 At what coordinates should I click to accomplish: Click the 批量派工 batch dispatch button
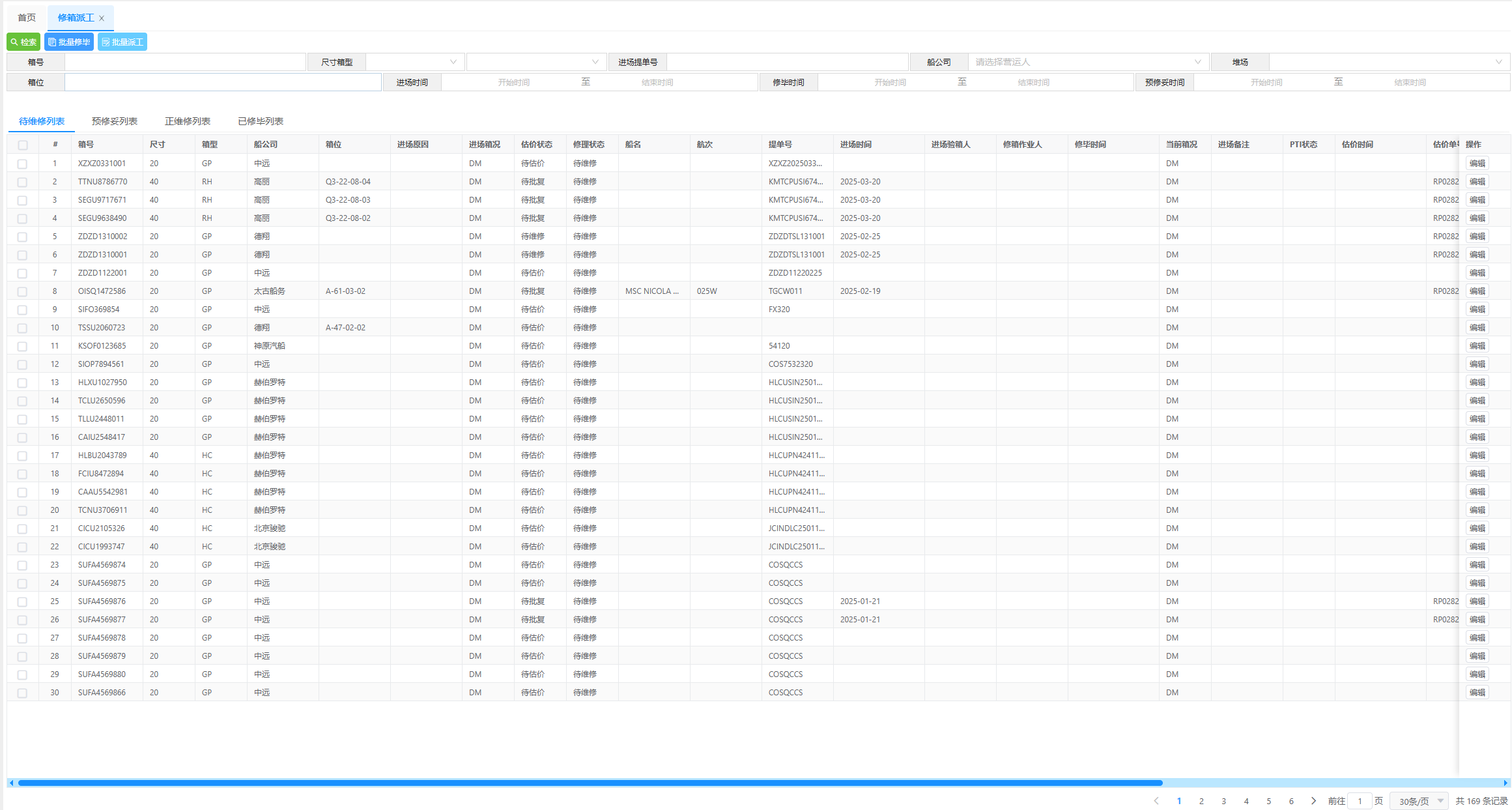point(122,42)
